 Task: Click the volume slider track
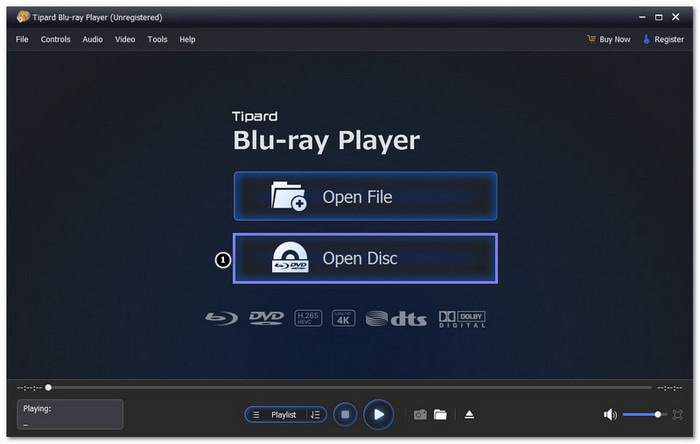(640, 414)
